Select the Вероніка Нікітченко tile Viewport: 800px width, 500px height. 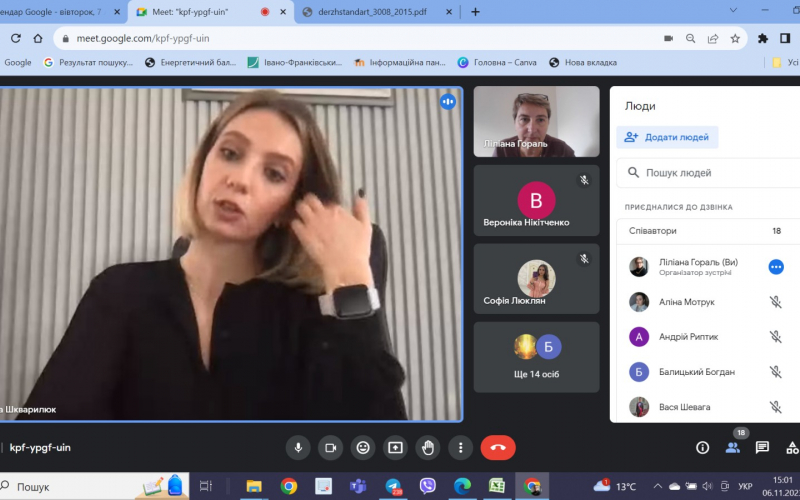click(536, 201)
